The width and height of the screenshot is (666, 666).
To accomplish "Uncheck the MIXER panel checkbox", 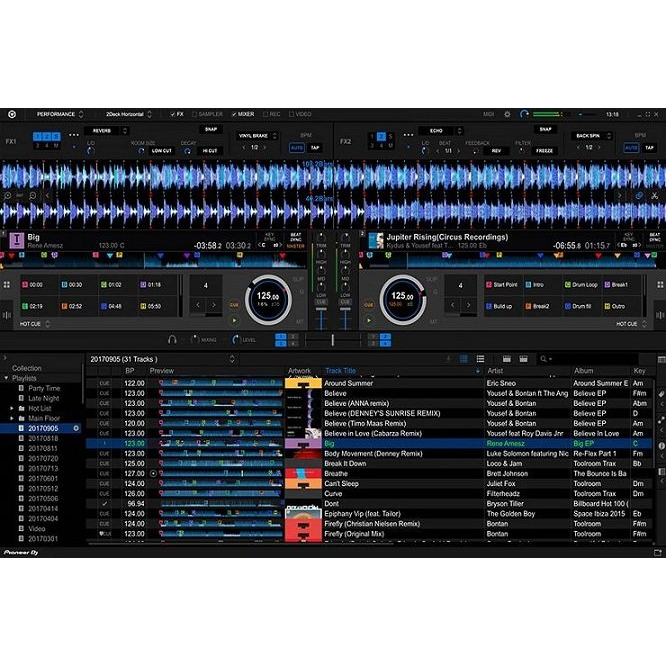I will pos(234,114).
